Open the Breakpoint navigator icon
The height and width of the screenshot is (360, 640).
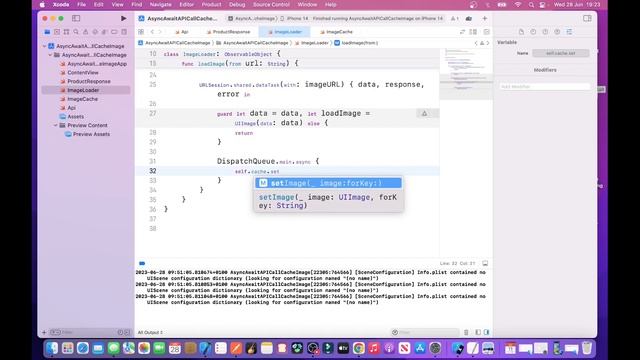[114, 32]
